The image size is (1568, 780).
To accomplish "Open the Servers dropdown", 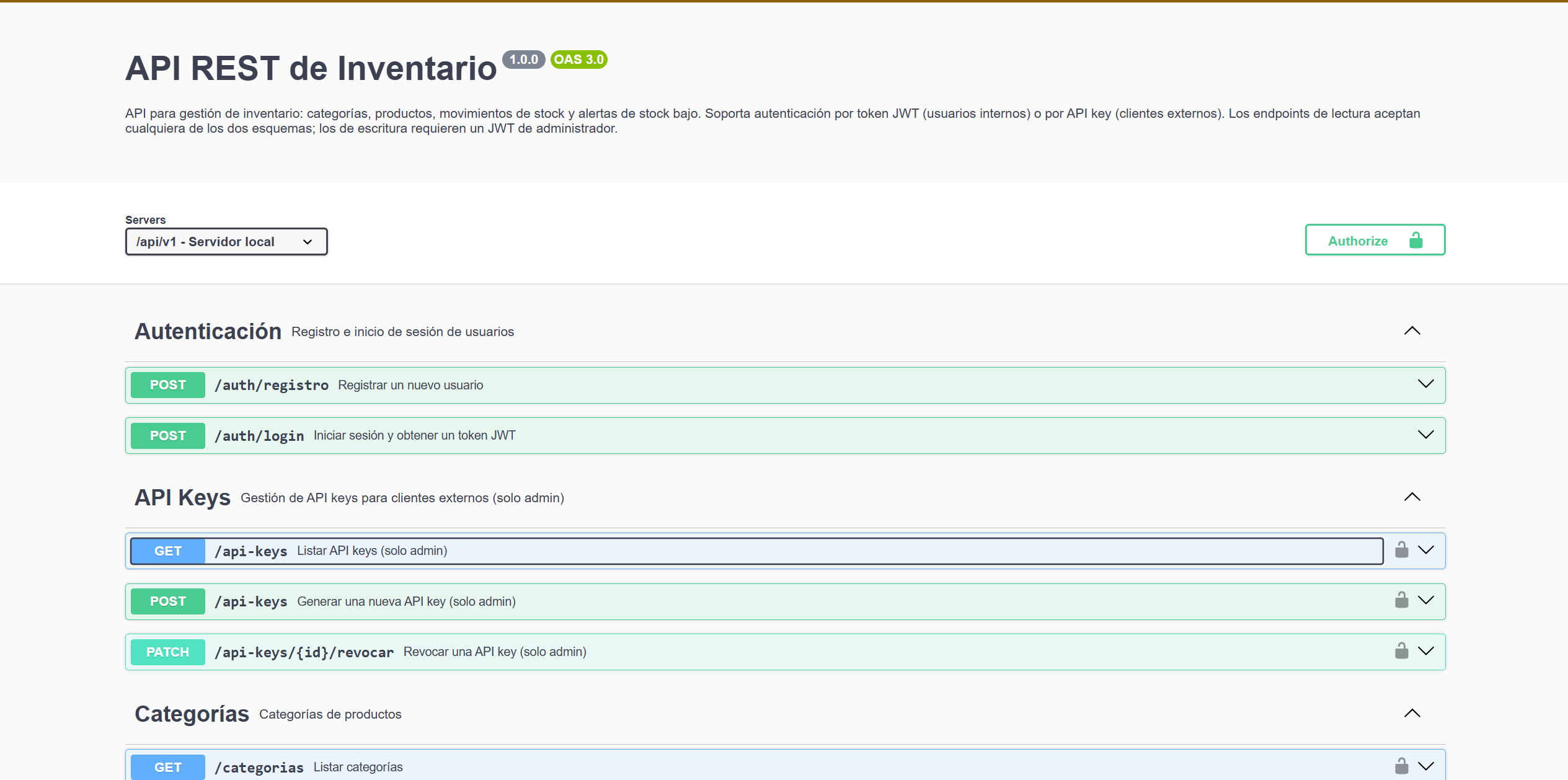I will point(226,242).
